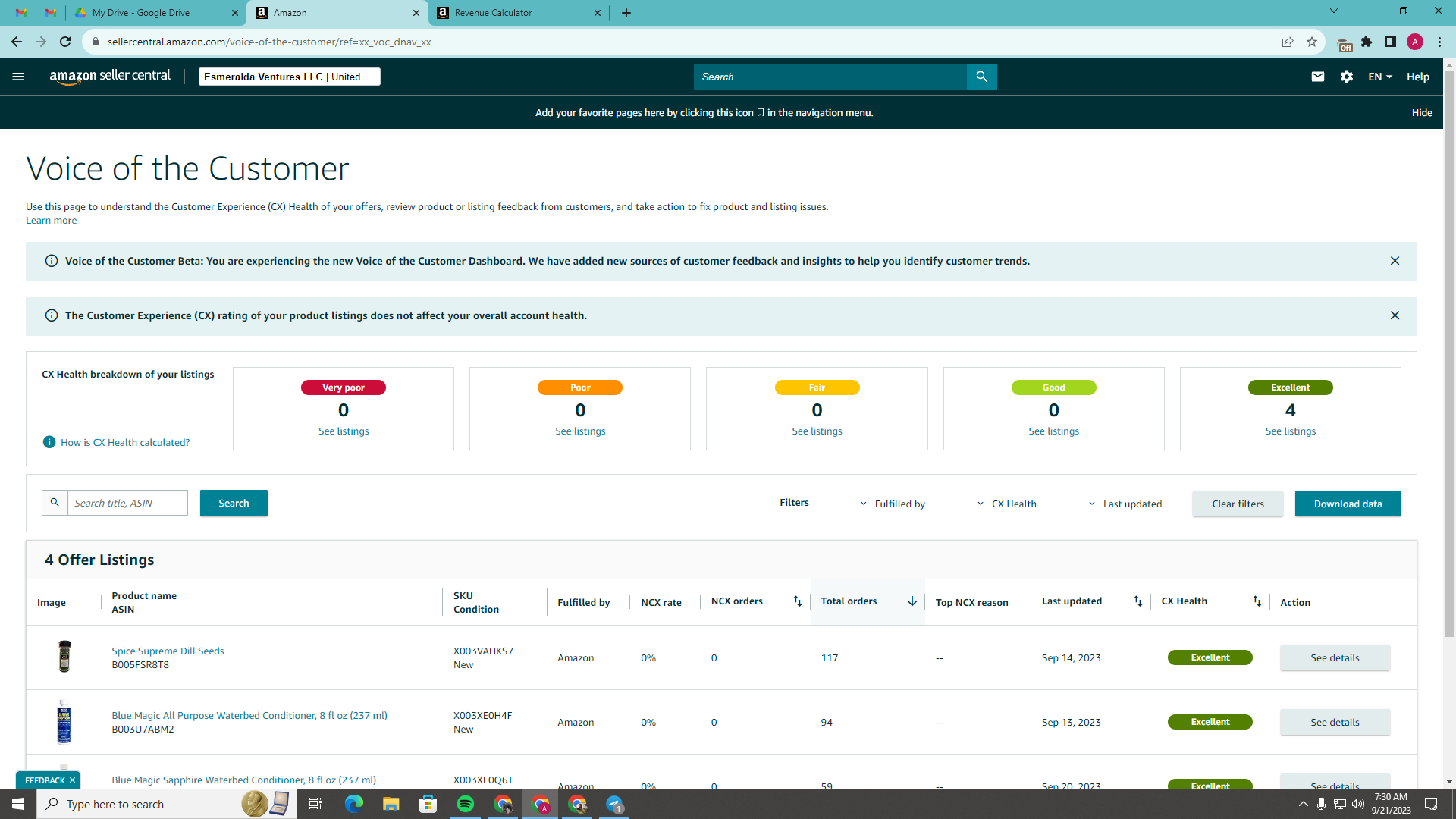This screenshot has width=1456, height=819.
Task: Share this page from the address bar
Action: [x=1288, y=42]
